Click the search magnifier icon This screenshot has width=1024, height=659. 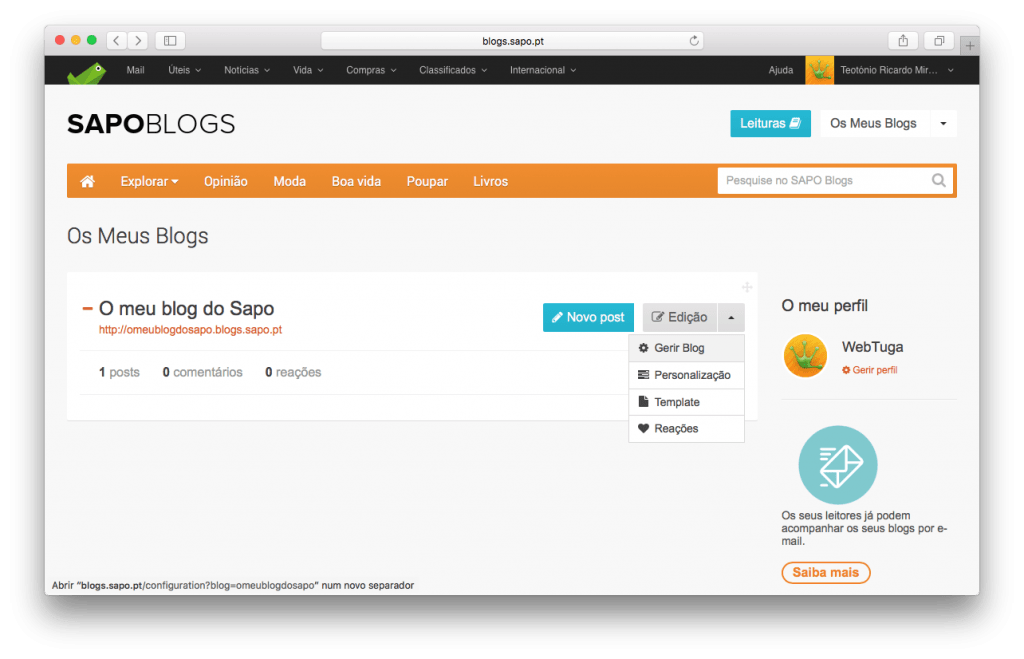click(938, 181)
